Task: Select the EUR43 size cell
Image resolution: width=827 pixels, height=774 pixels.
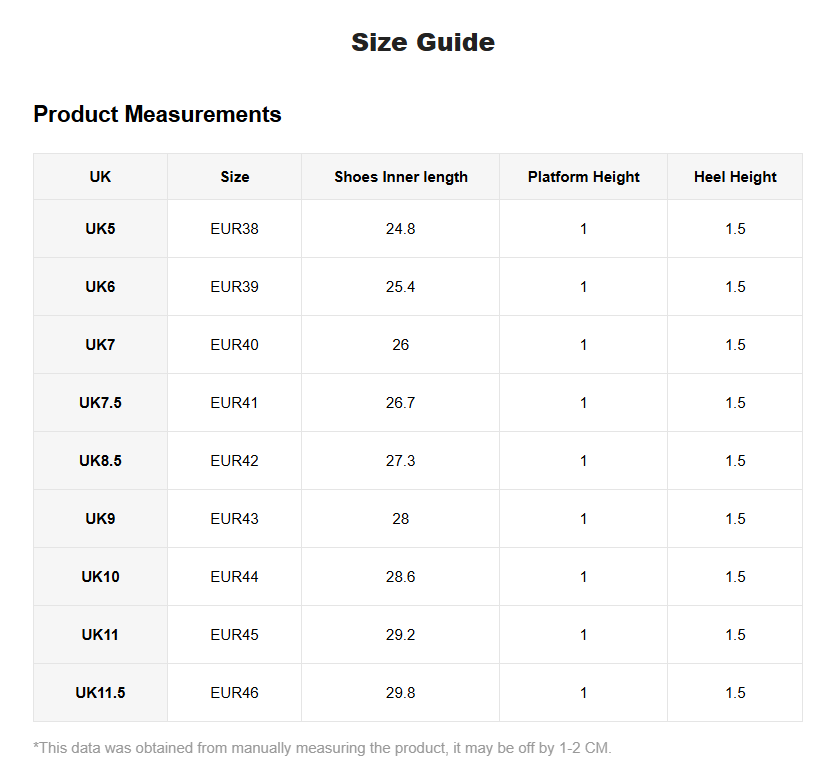Action: (235, 519)
